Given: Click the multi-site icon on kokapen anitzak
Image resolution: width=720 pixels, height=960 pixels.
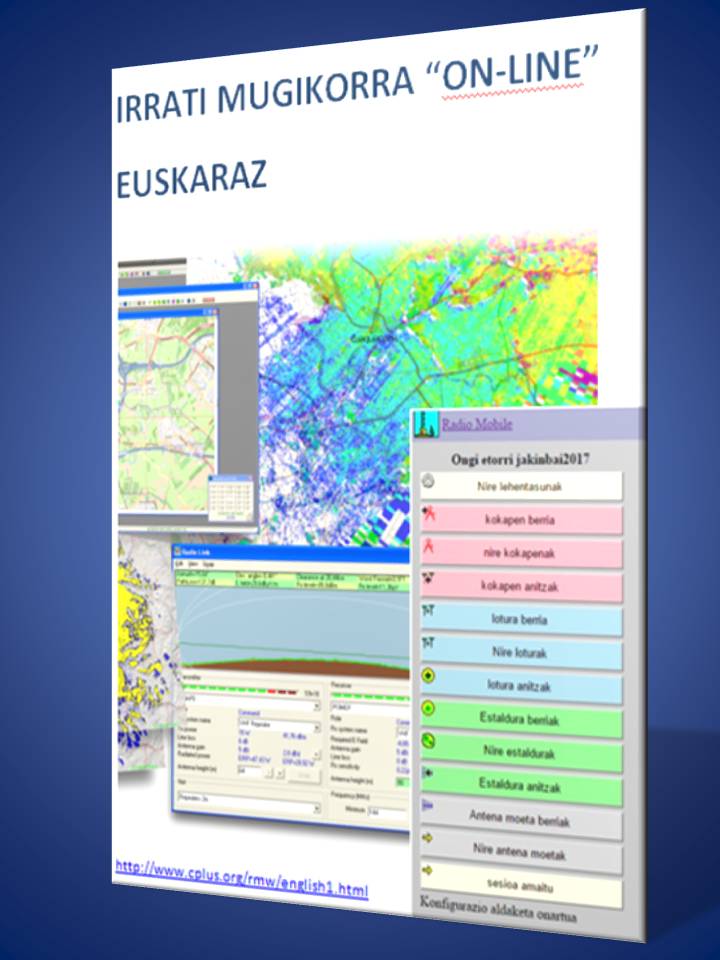Looking at the screenshot, I should click(429, 581).
